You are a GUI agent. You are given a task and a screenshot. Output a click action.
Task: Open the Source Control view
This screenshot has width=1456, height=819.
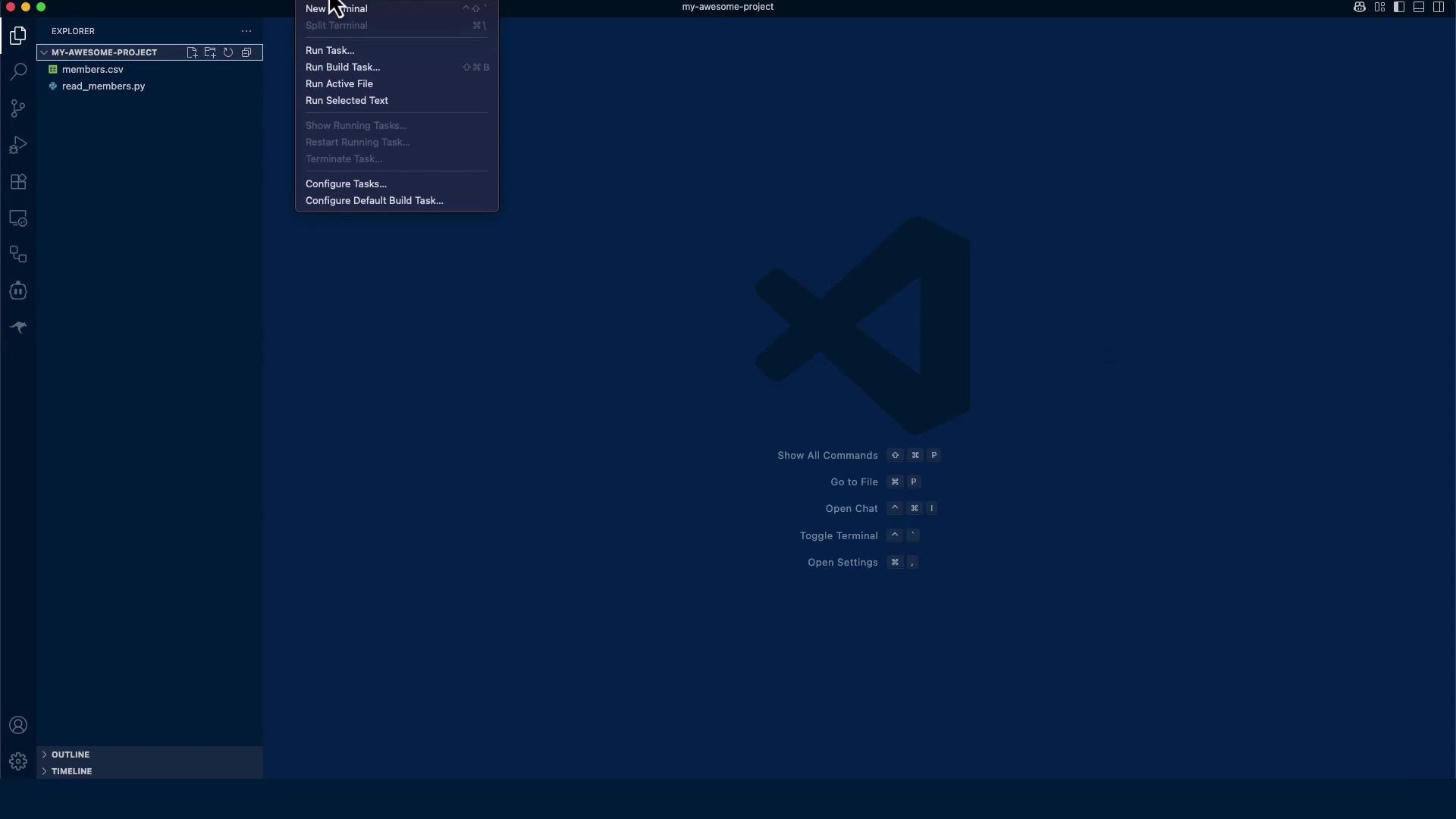tap(18, 108)
